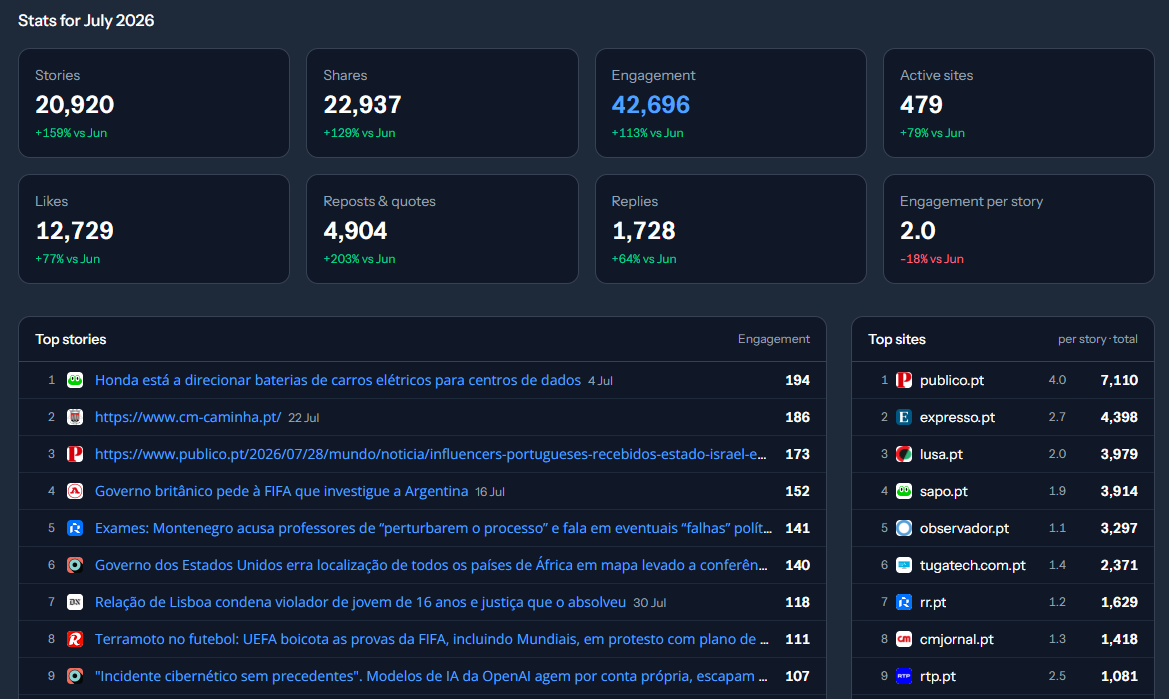
Task: Open expresso.pt in Top sites
Action: [957, 417]
